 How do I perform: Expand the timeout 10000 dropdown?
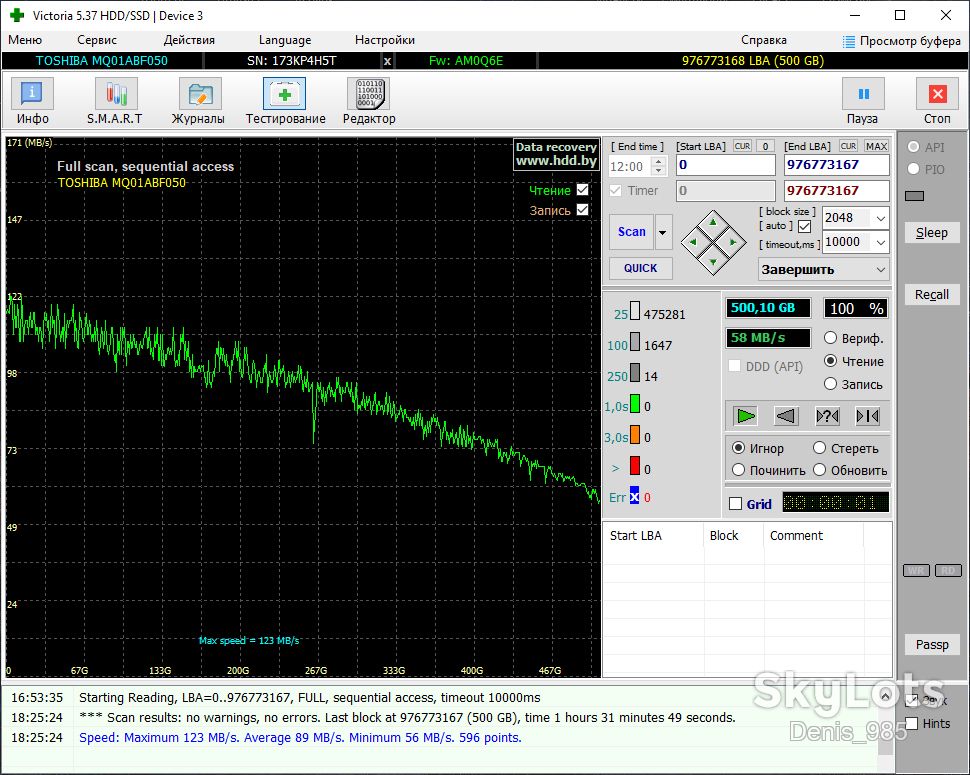click(880, 242)
